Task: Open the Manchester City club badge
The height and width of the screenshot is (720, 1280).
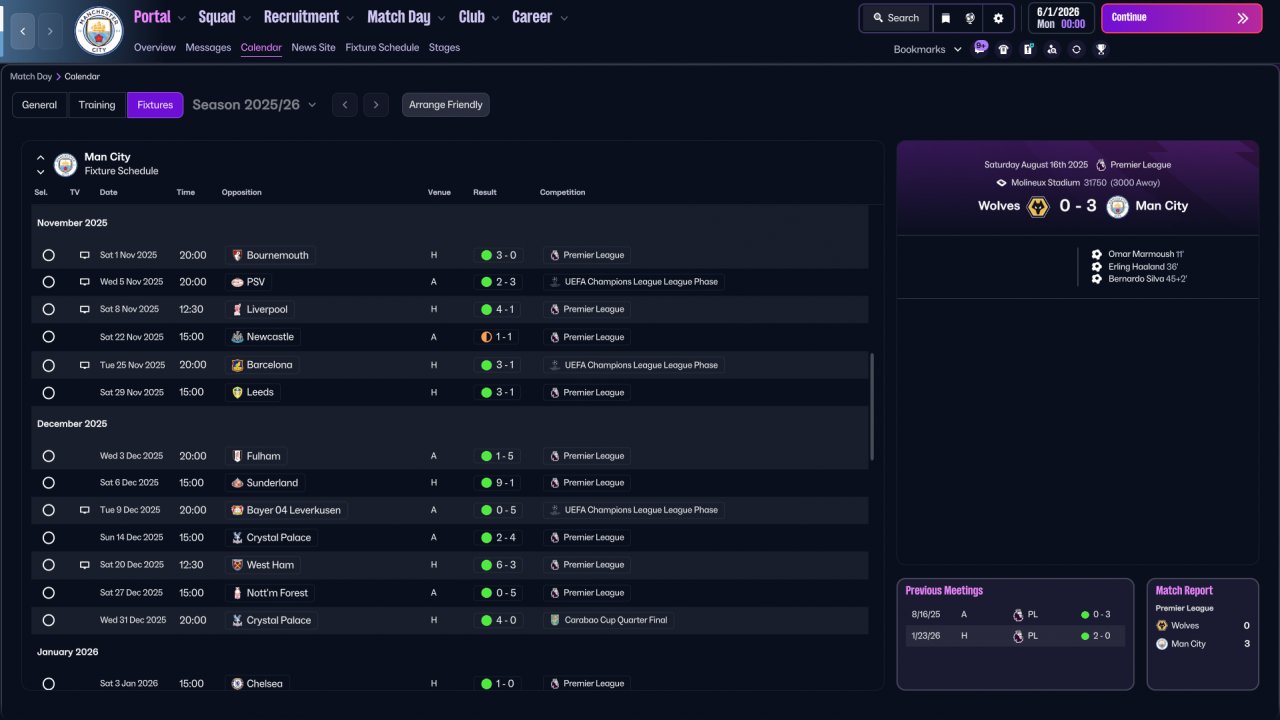Action: (99, 31)
